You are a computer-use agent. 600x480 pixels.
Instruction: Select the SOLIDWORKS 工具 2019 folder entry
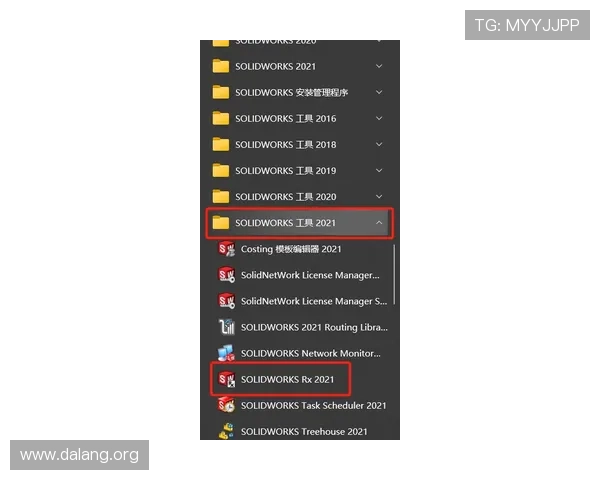coord(285,171)
